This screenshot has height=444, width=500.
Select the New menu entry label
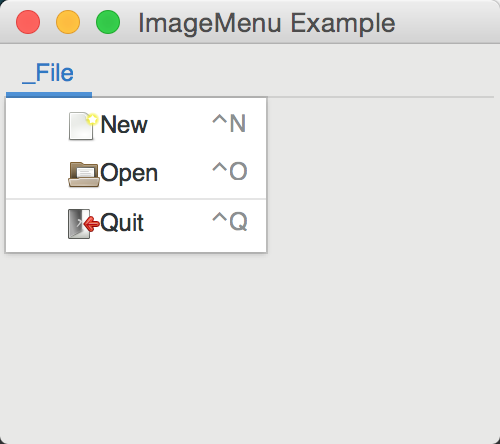(124, 125)
